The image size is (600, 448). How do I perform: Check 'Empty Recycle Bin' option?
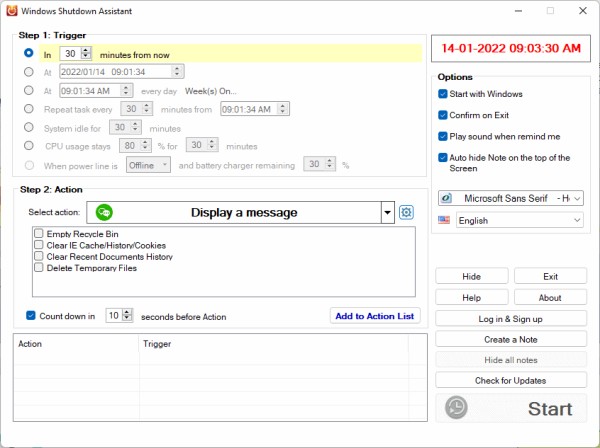coord(39,233)
